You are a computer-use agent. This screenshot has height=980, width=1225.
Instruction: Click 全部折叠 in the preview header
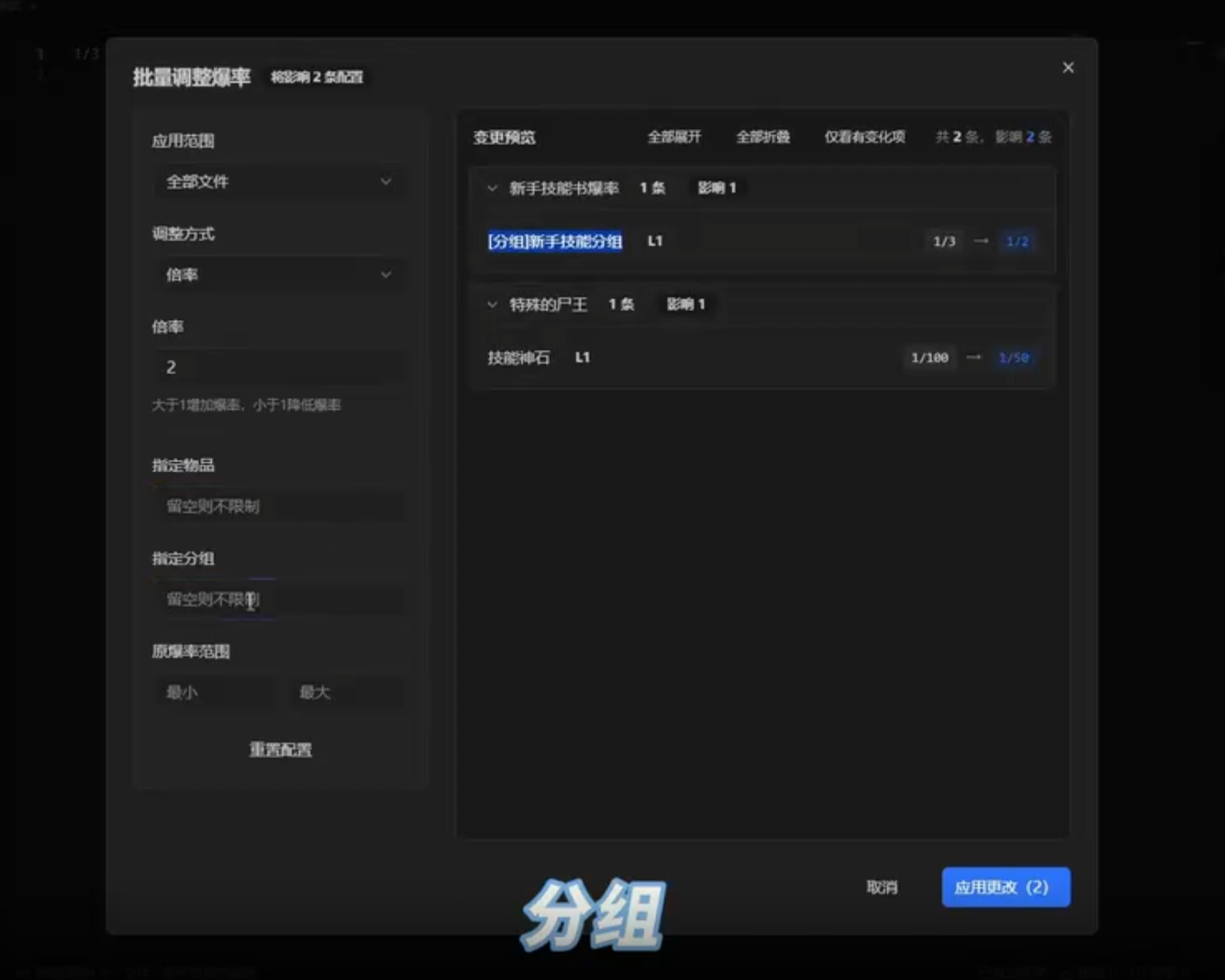tap(763, 137)
